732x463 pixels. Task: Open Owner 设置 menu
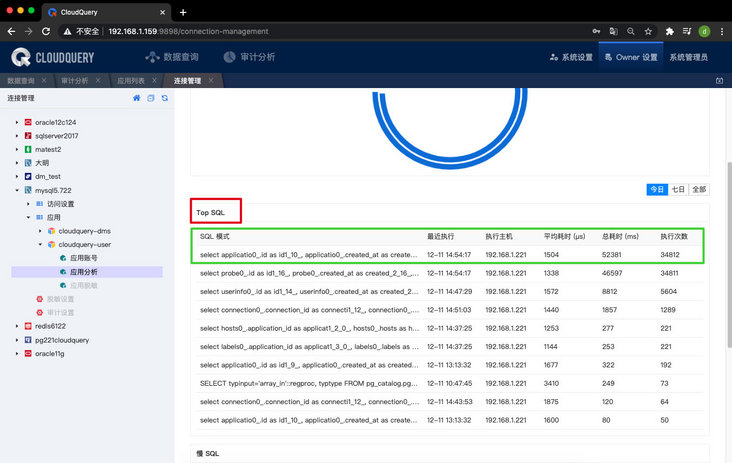coord(631,57)
